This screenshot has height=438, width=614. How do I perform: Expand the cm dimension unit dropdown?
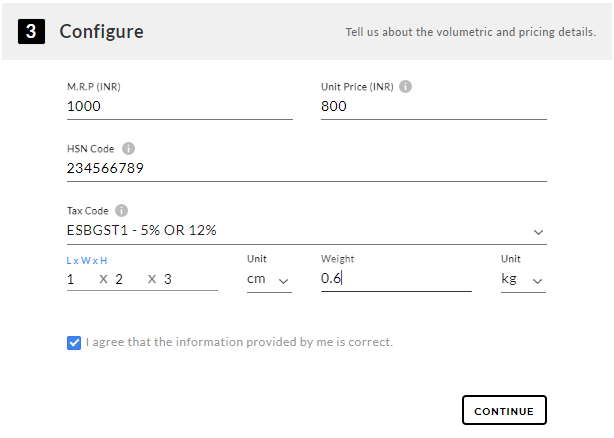tap(269, 279)
